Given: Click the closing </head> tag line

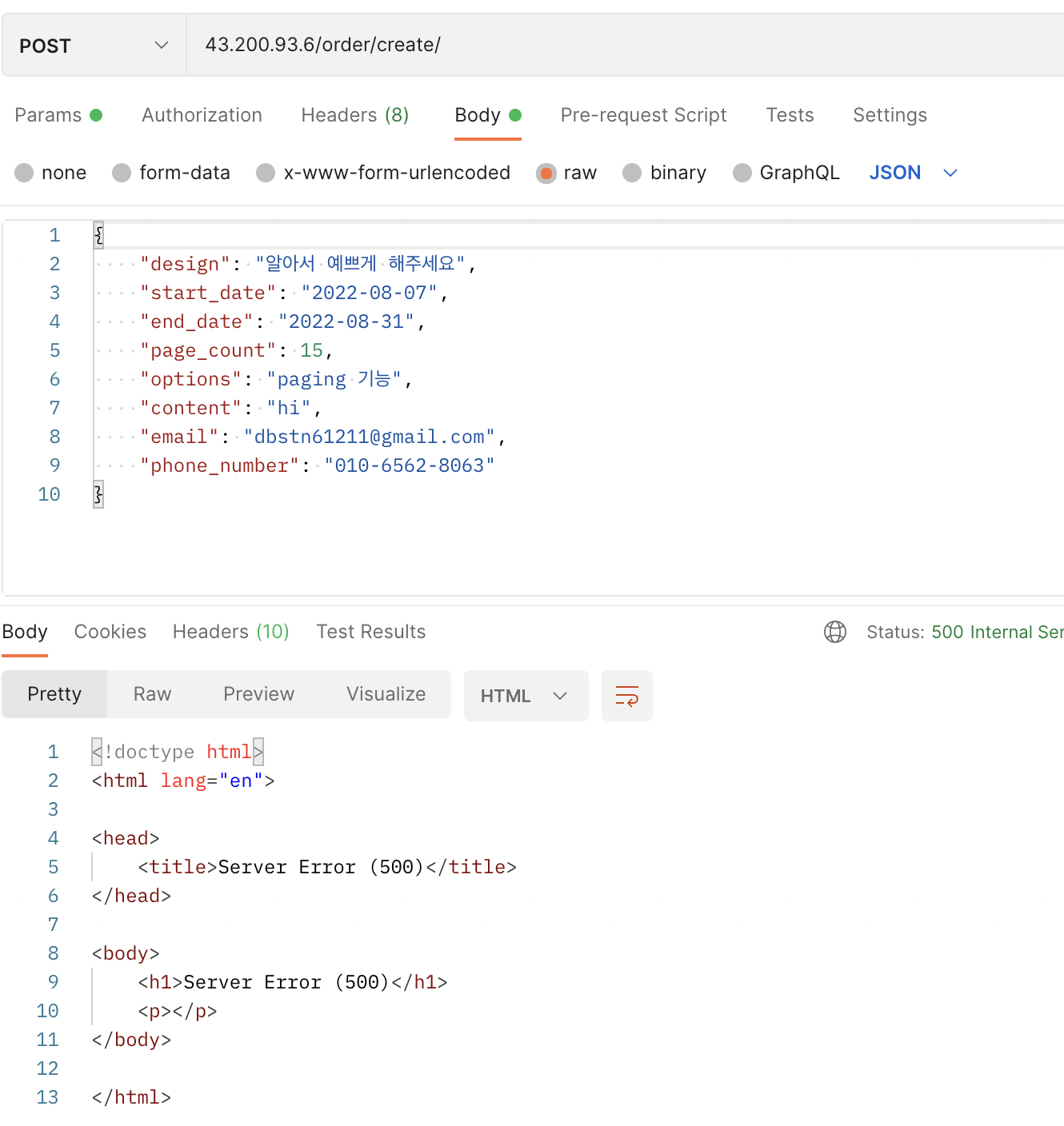Looking at the screenshot, I should (131, 896).
